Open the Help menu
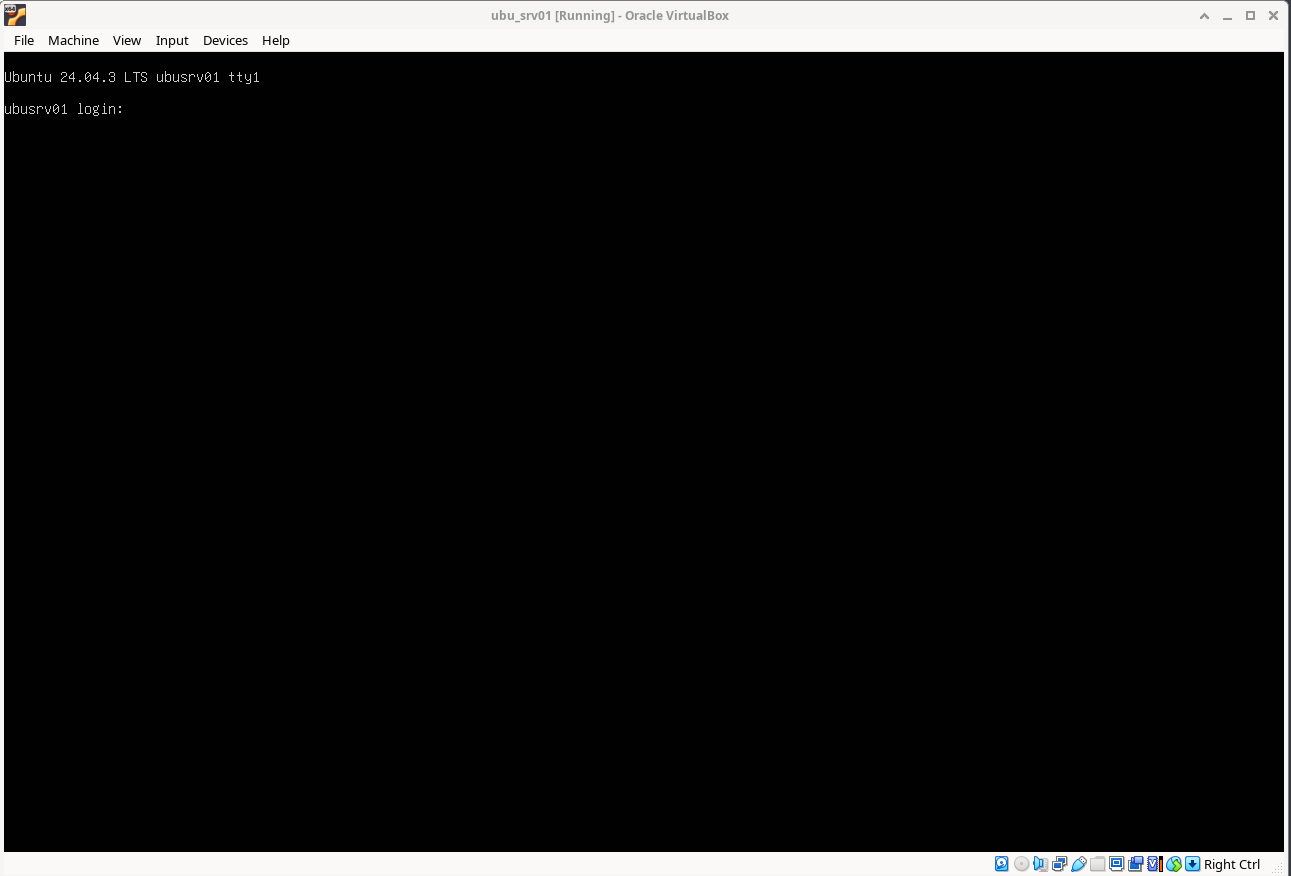 pyautogui.click(x=276, y=40)
